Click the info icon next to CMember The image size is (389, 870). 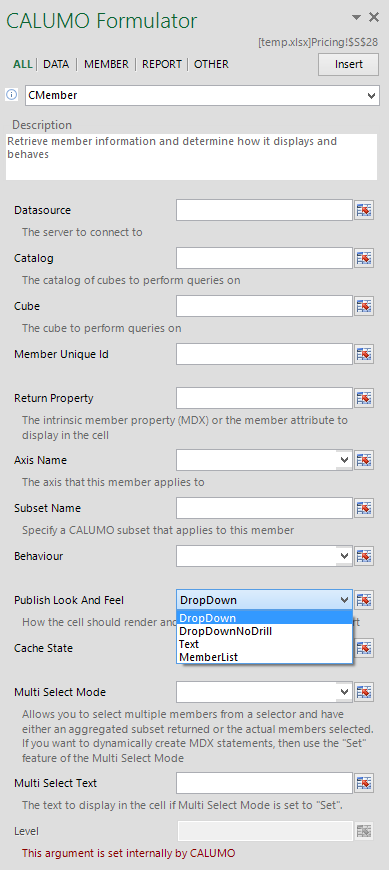[12, 95]
